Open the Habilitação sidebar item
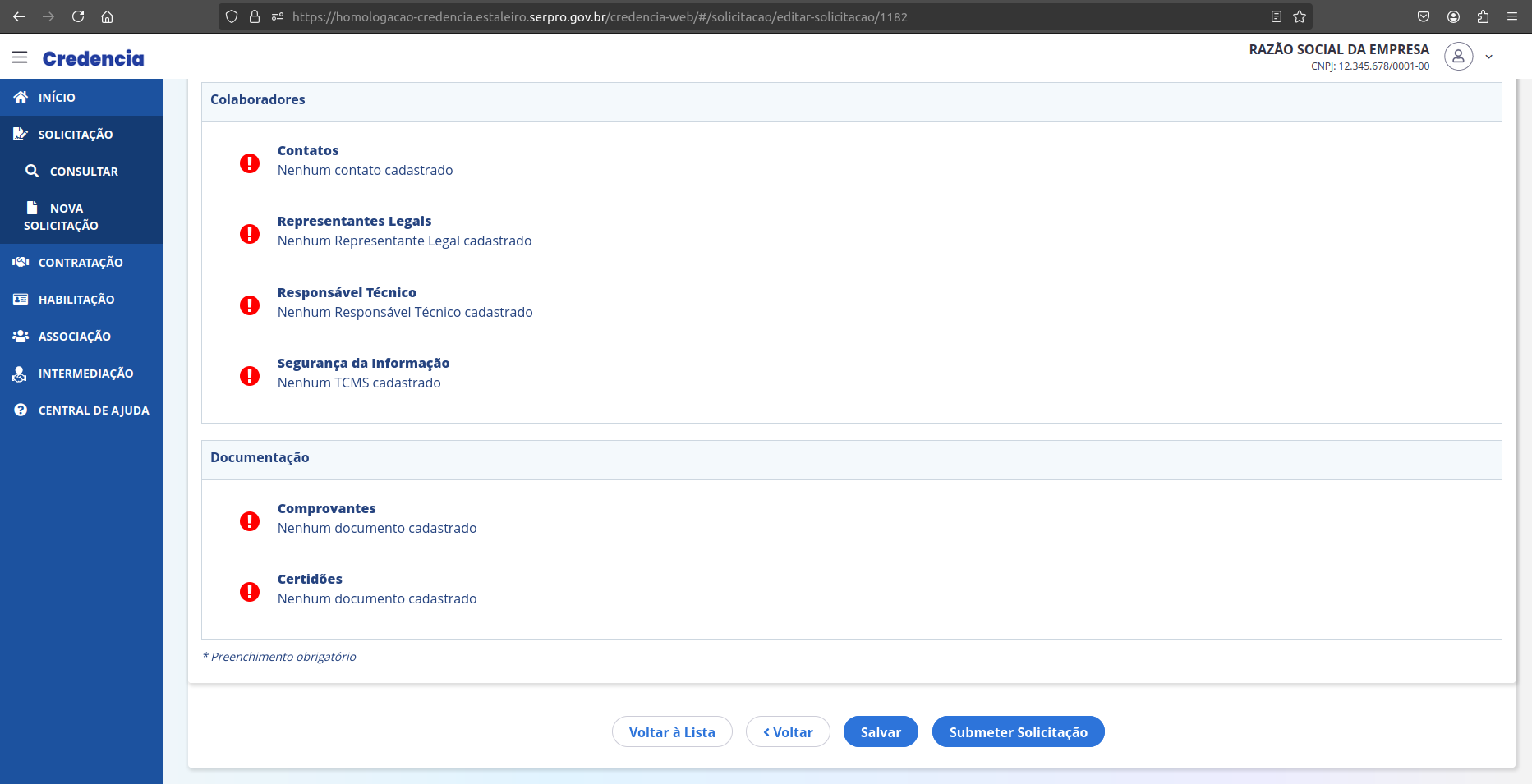 76,300
